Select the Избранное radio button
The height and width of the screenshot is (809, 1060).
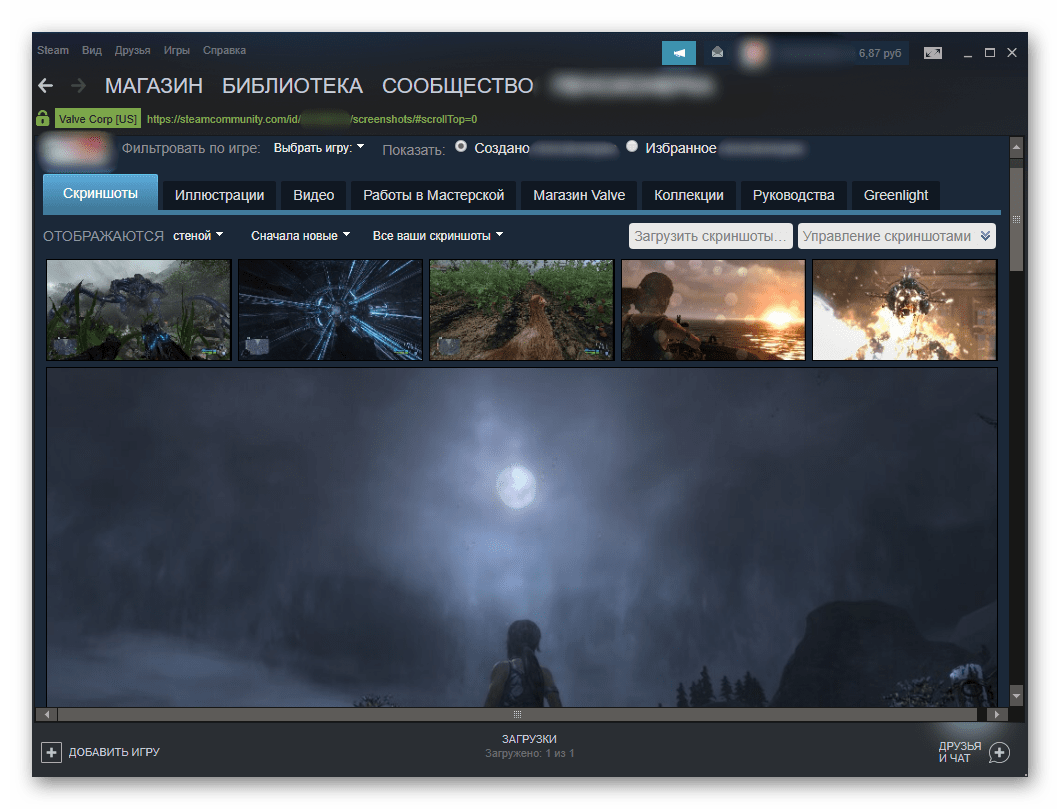(x=632, y=147)
